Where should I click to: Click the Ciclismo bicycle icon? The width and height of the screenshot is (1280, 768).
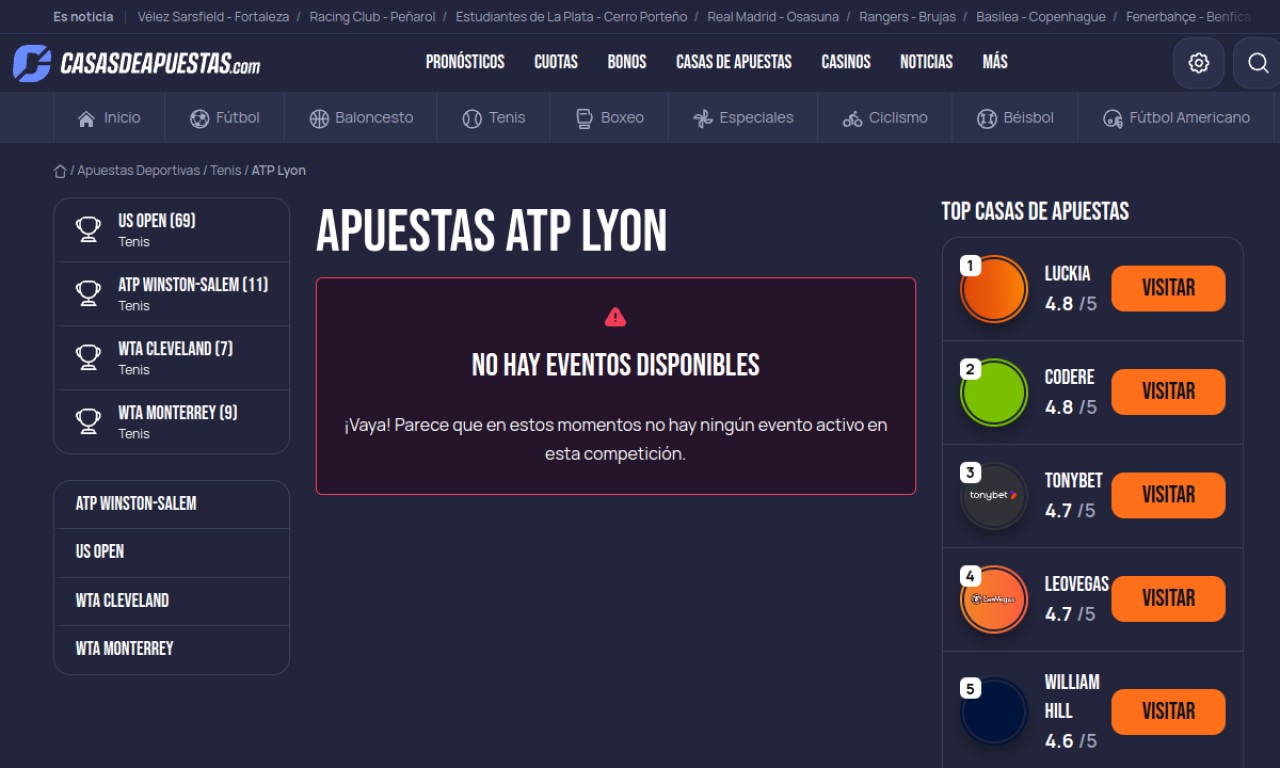852,118
